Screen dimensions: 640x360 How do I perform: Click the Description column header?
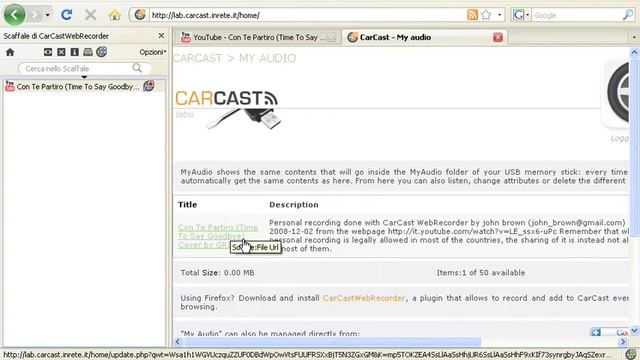[x=294, y=204]
